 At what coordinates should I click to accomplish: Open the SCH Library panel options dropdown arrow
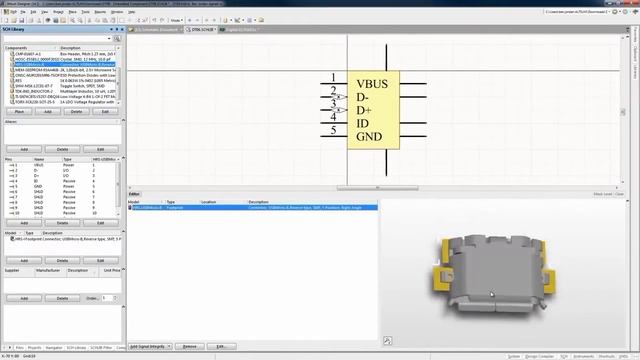click(x=111, y=29)
